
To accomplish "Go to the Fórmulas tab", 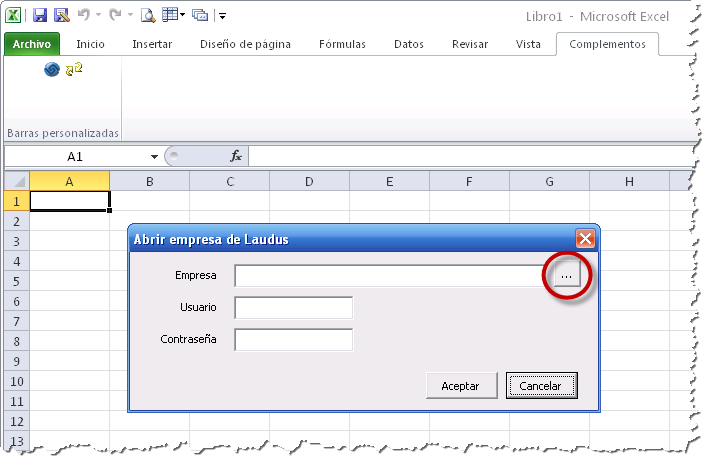I will pos(342,44).
